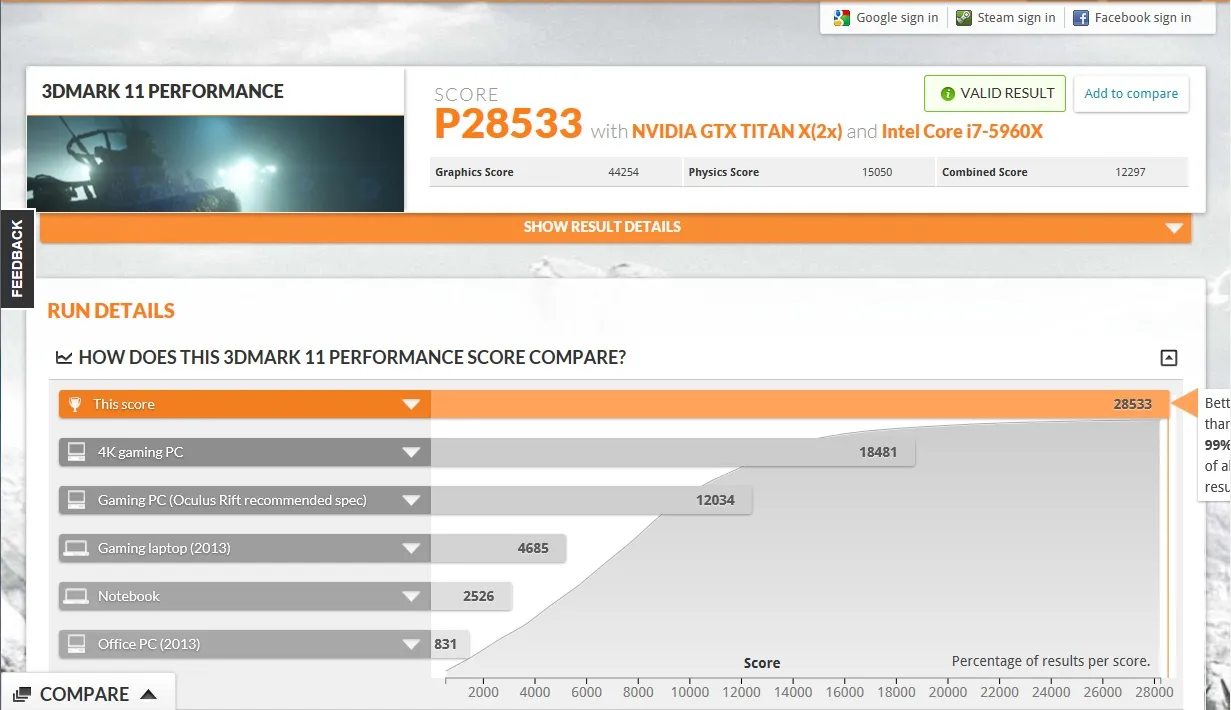Click Intel Core i7-5960X link
1231x710 pixels.
point(962,132)
